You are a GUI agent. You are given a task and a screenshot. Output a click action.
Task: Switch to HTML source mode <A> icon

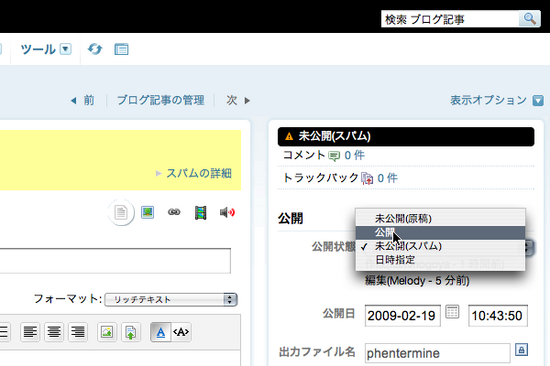point(181,332)
